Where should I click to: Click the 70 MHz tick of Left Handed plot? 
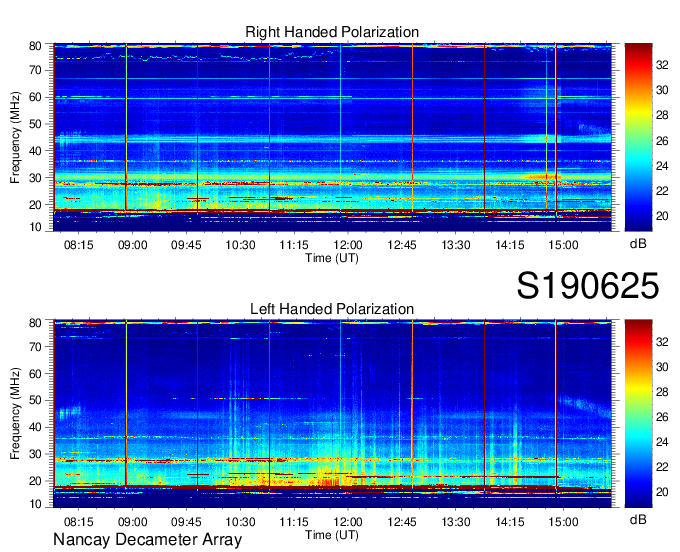pos(35,346)
